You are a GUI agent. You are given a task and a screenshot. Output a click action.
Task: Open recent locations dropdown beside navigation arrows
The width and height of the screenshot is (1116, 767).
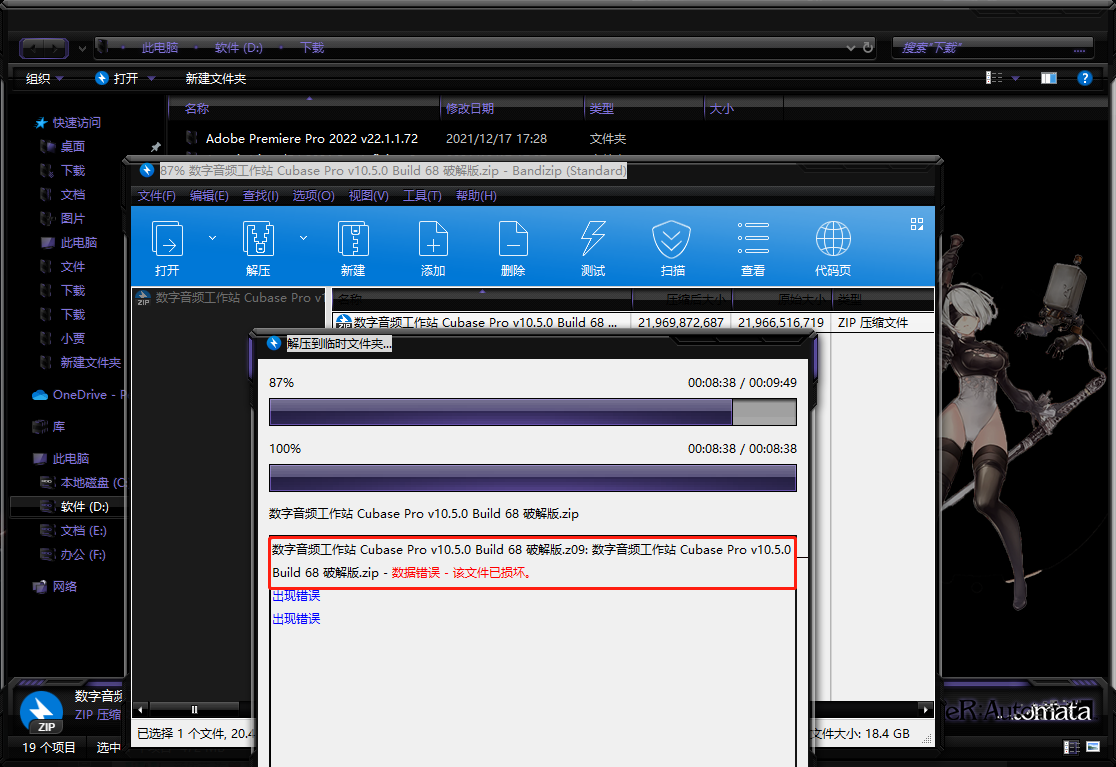click(82, 48)
